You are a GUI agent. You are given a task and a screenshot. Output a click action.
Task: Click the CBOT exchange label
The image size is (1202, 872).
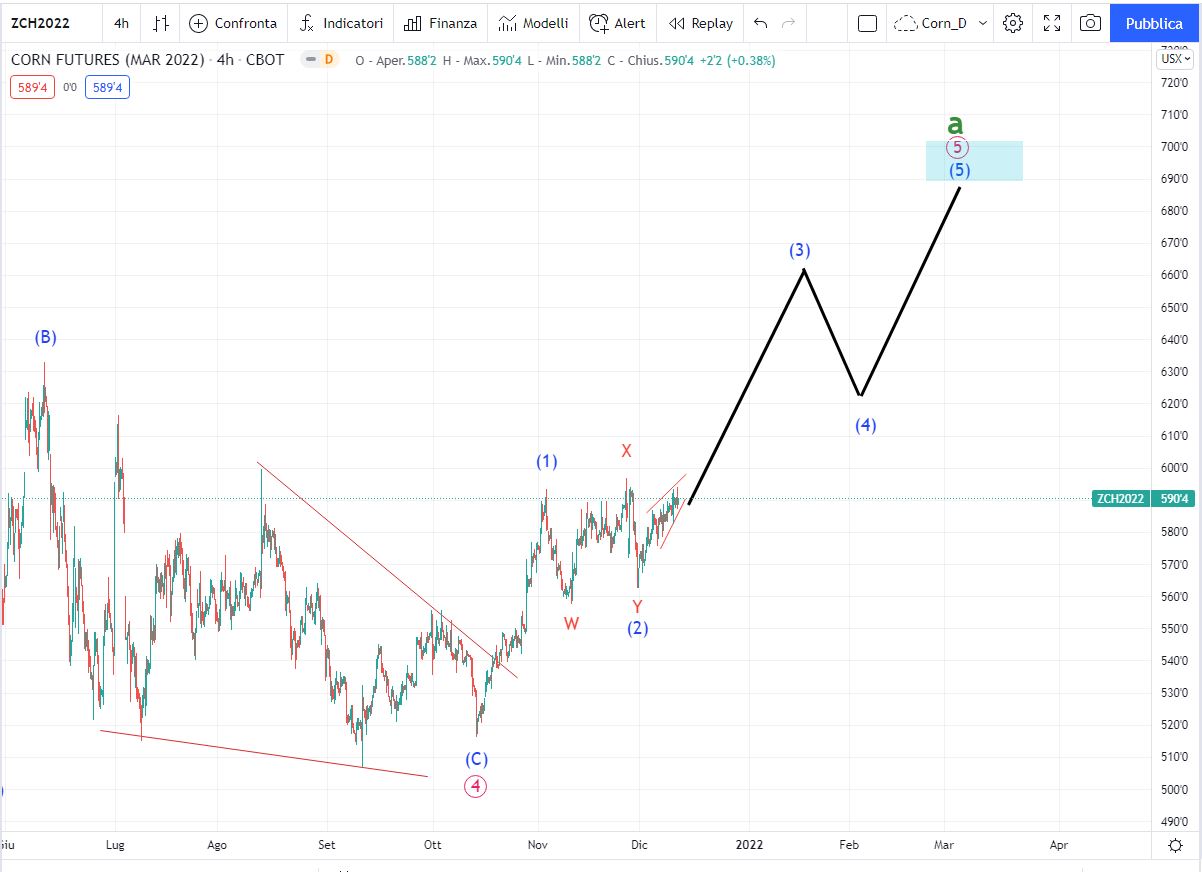coord(264,60)
